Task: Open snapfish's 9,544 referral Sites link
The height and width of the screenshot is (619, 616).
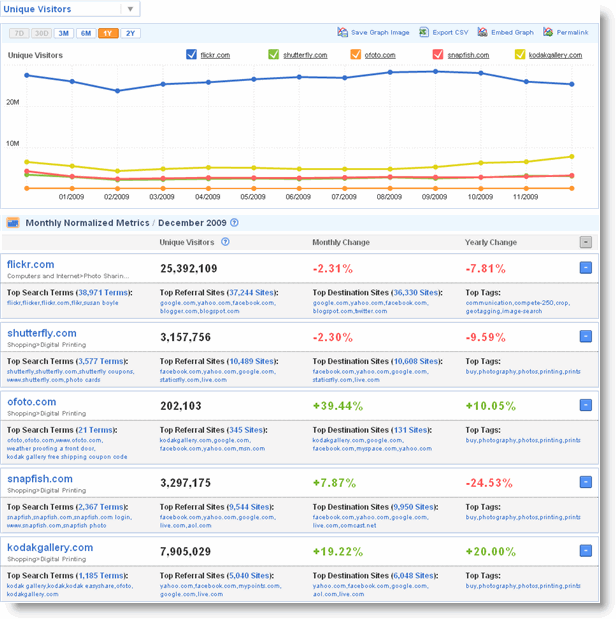Action: pyautogui.click(x=249, y=507)
